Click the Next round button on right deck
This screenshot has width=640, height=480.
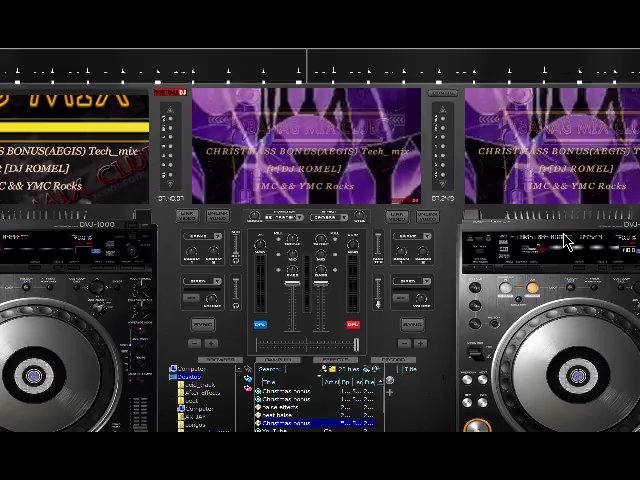pos(482,380)
